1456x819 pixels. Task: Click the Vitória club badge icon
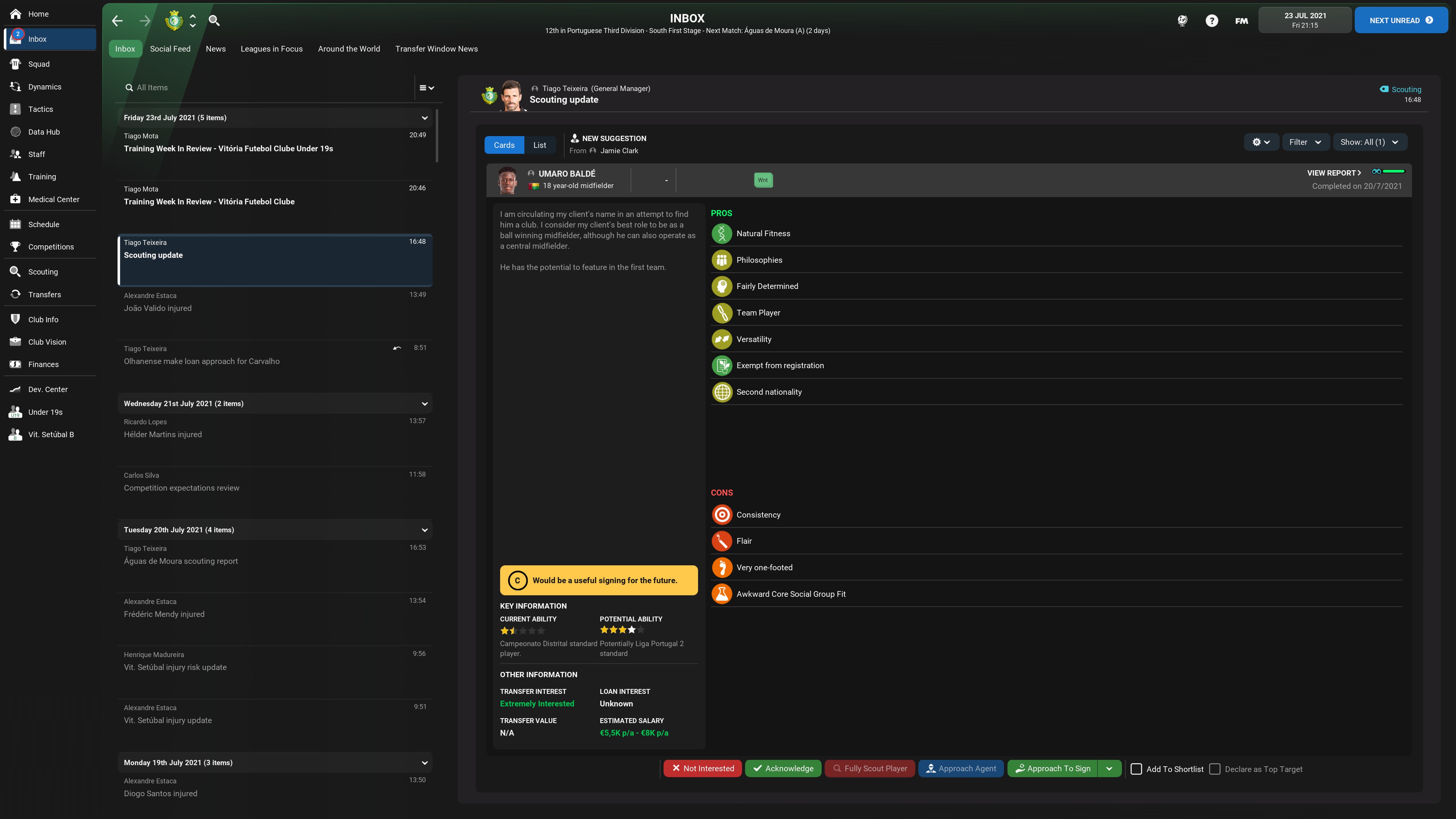(174, 21)
